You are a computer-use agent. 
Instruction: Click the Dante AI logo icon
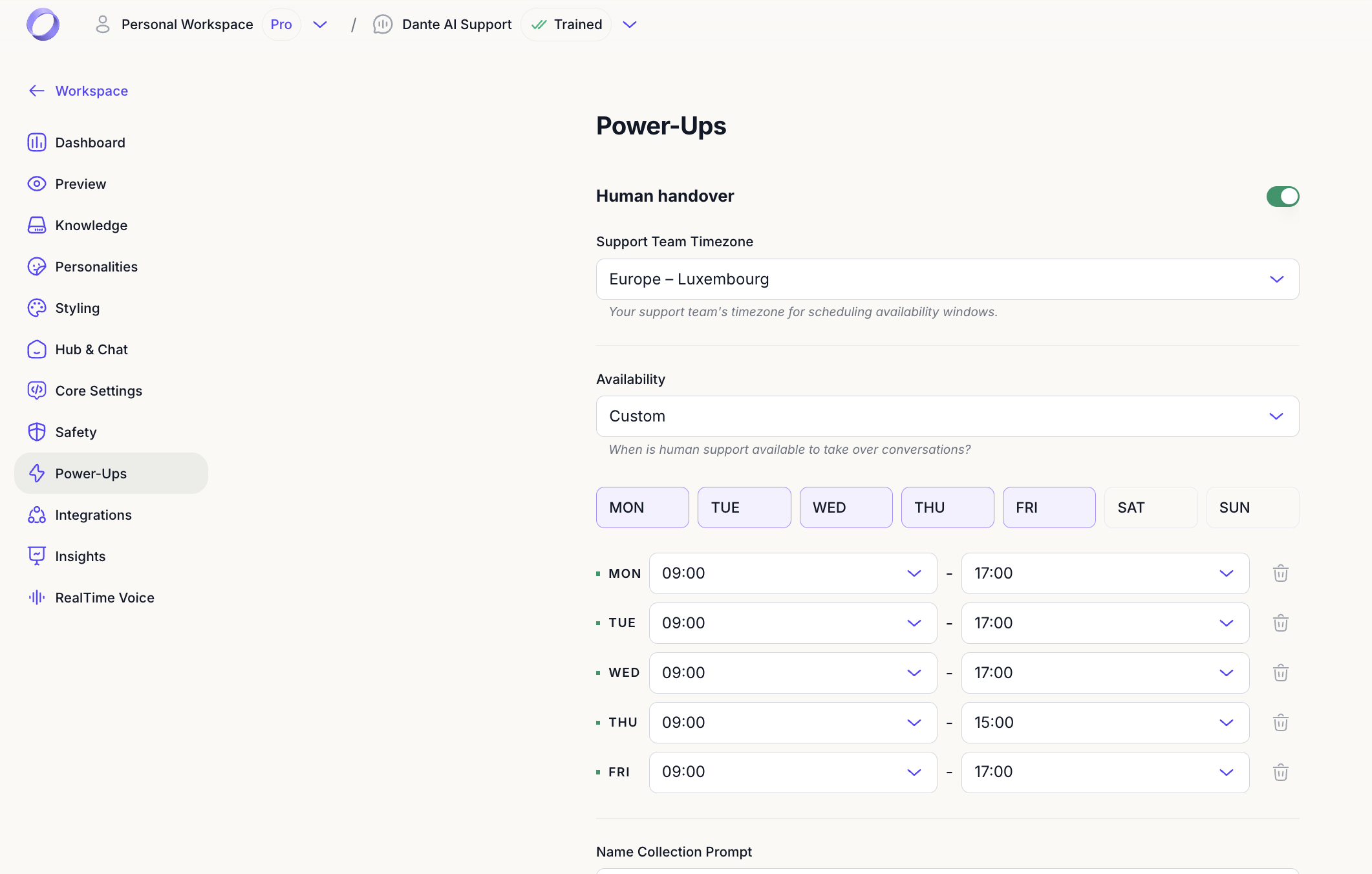point(43,25)
